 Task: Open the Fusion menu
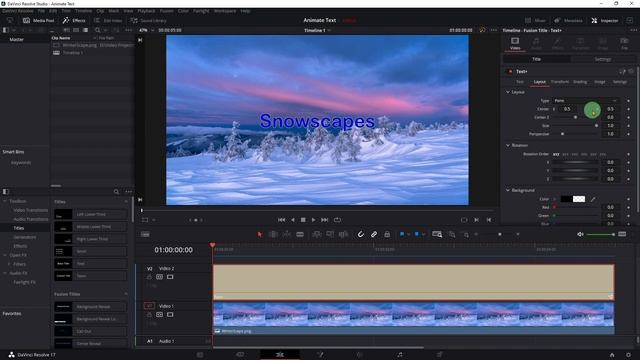167,11
